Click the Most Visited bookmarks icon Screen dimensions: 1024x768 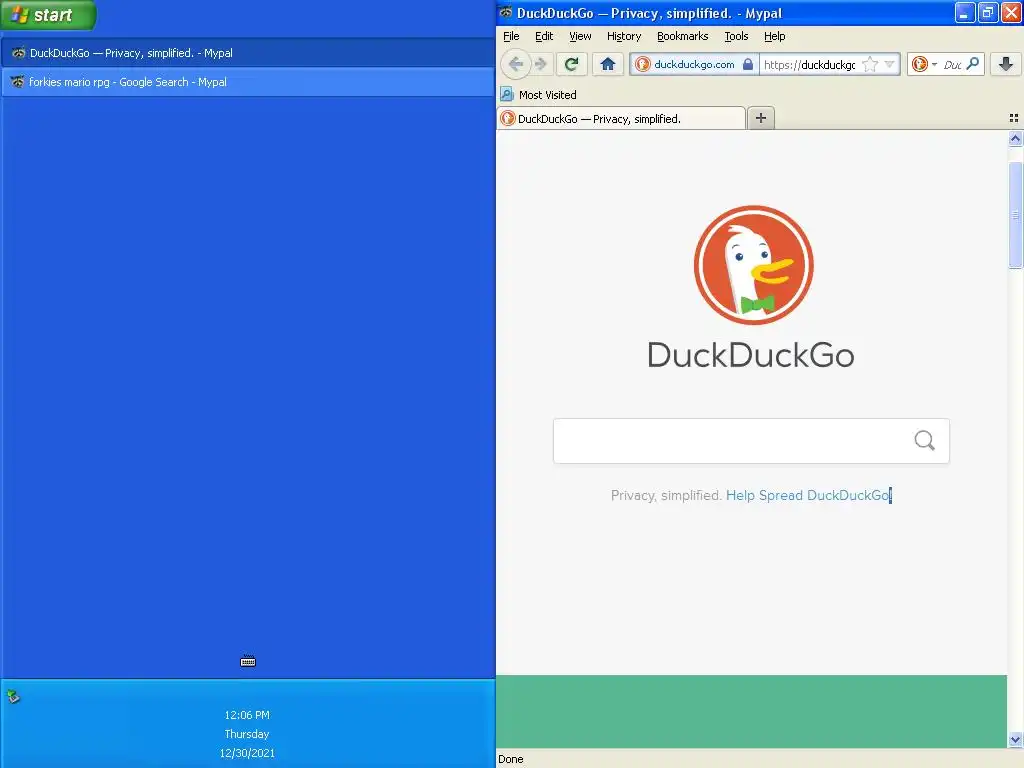coord(507,95)
